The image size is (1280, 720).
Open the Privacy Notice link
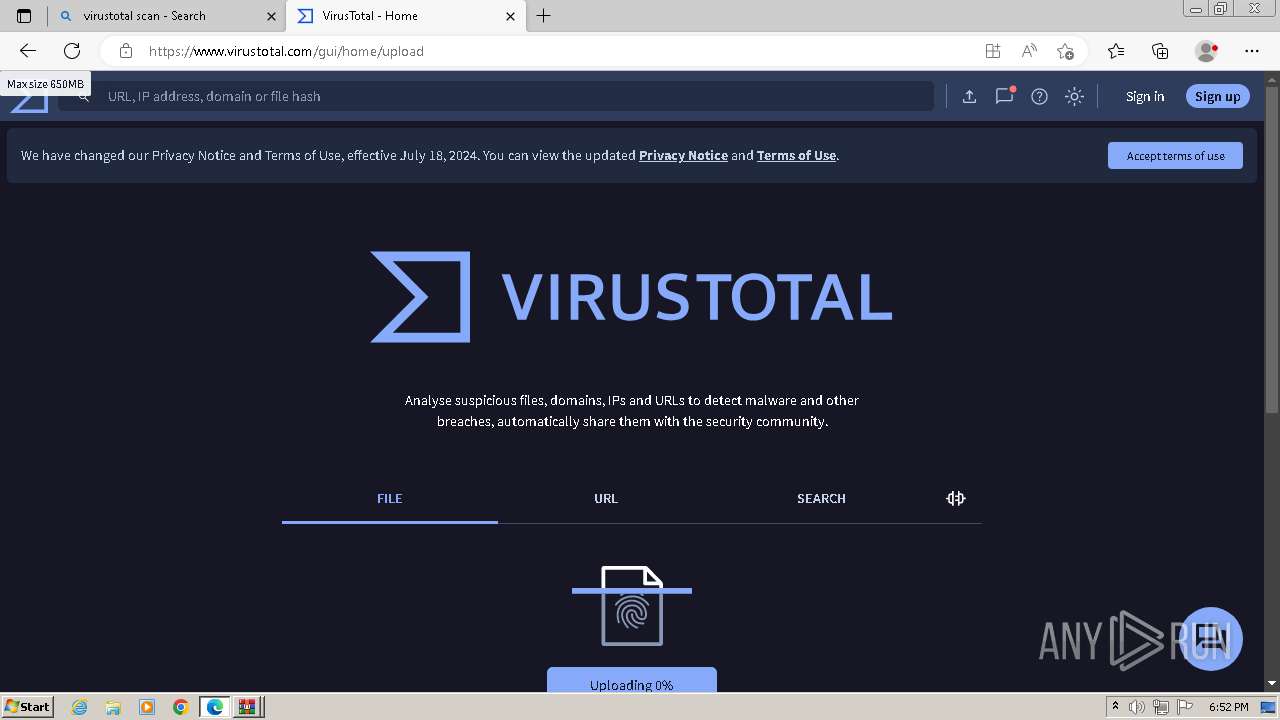click(683, 155)
